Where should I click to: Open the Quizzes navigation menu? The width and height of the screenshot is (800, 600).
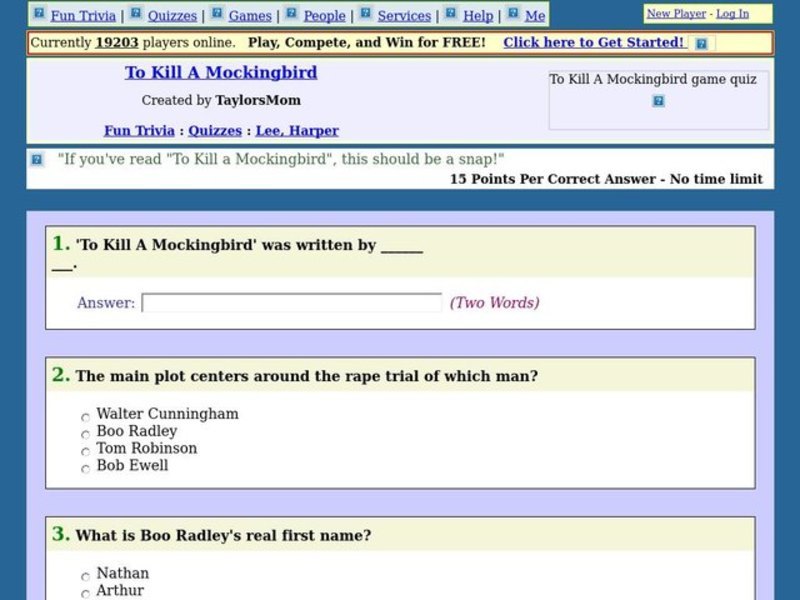click(172, 15)
